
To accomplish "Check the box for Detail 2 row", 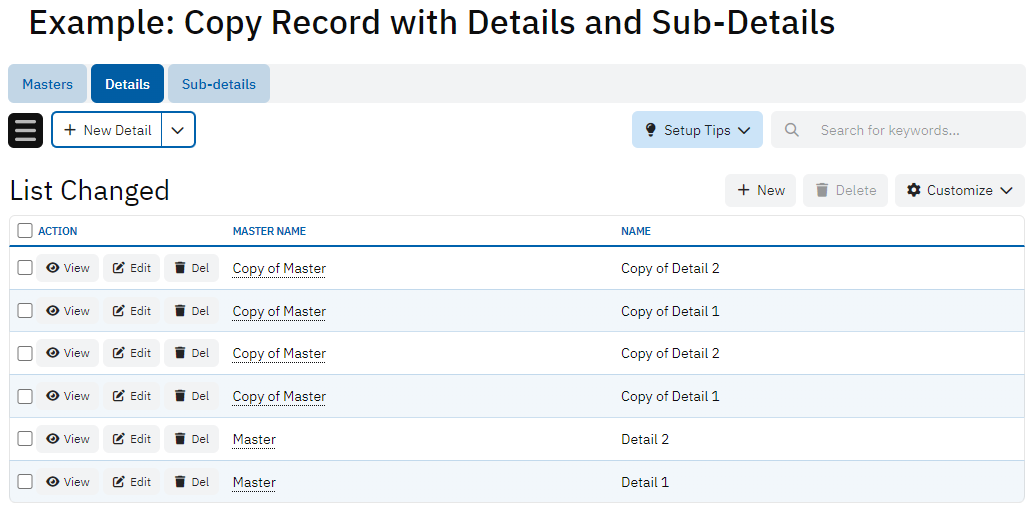I will click(25, 439).
